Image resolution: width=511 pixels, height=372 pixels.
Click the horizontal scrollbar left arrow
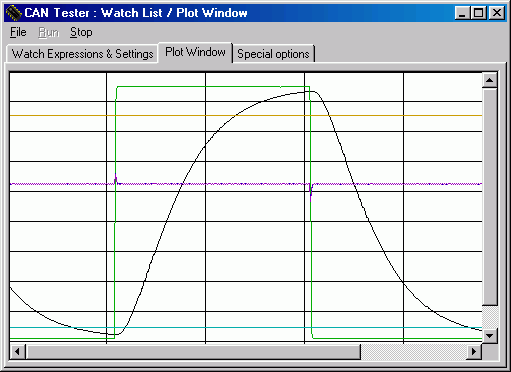[x=17, y=351]
